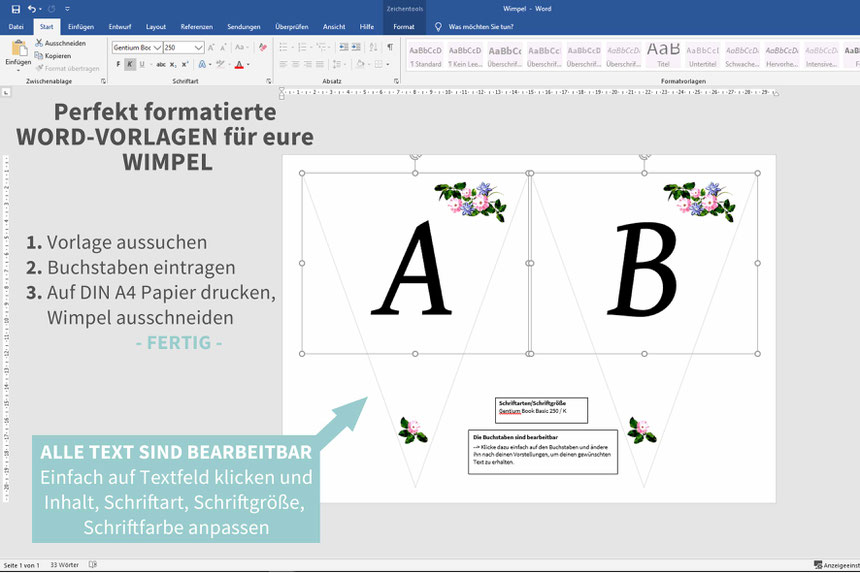Click the decrease indent icon
Screen dimensions: 860x573
(343, 47)
